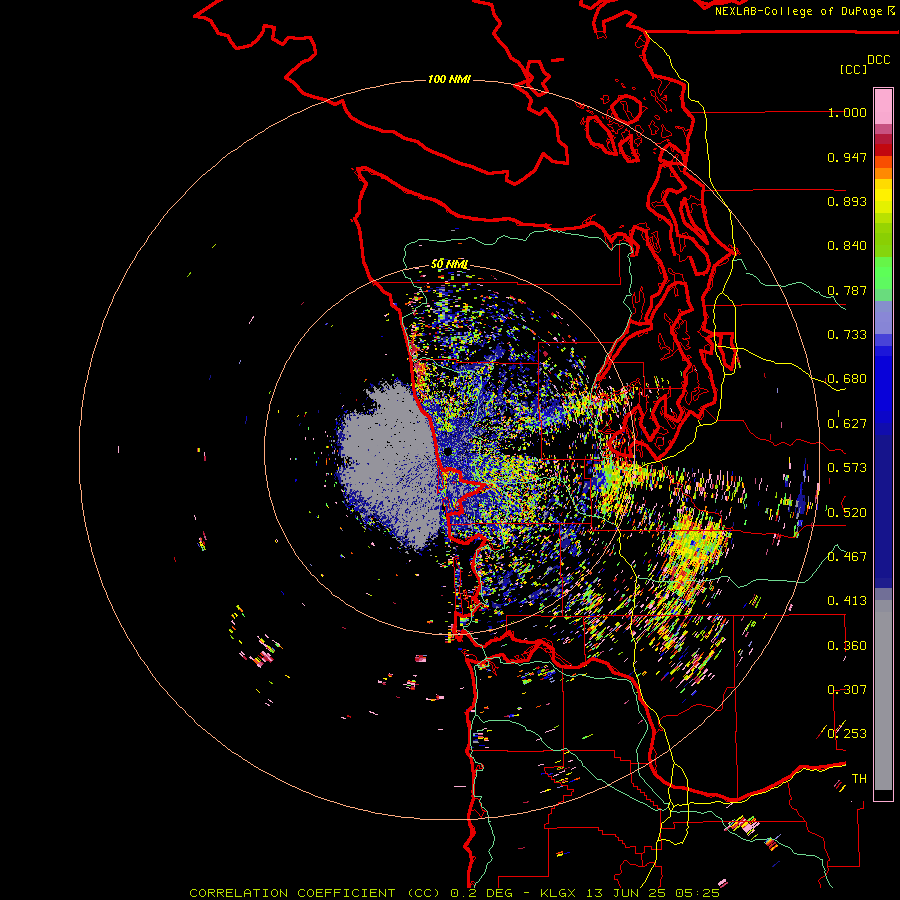The width and height of the screenshot is (900, 900).
Task: Click the DCC product label
Action: tap(878, 60)
